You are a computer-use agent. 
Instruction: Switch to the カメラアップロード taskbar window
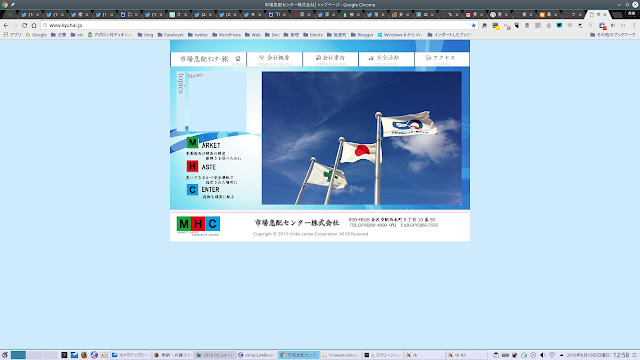tap(131, 355)
